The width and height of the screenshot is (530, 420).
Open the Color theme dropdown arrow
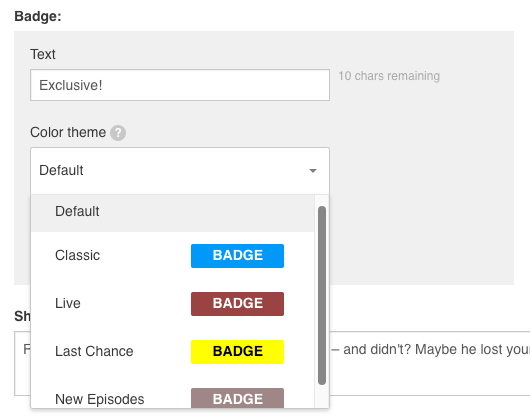313,171
